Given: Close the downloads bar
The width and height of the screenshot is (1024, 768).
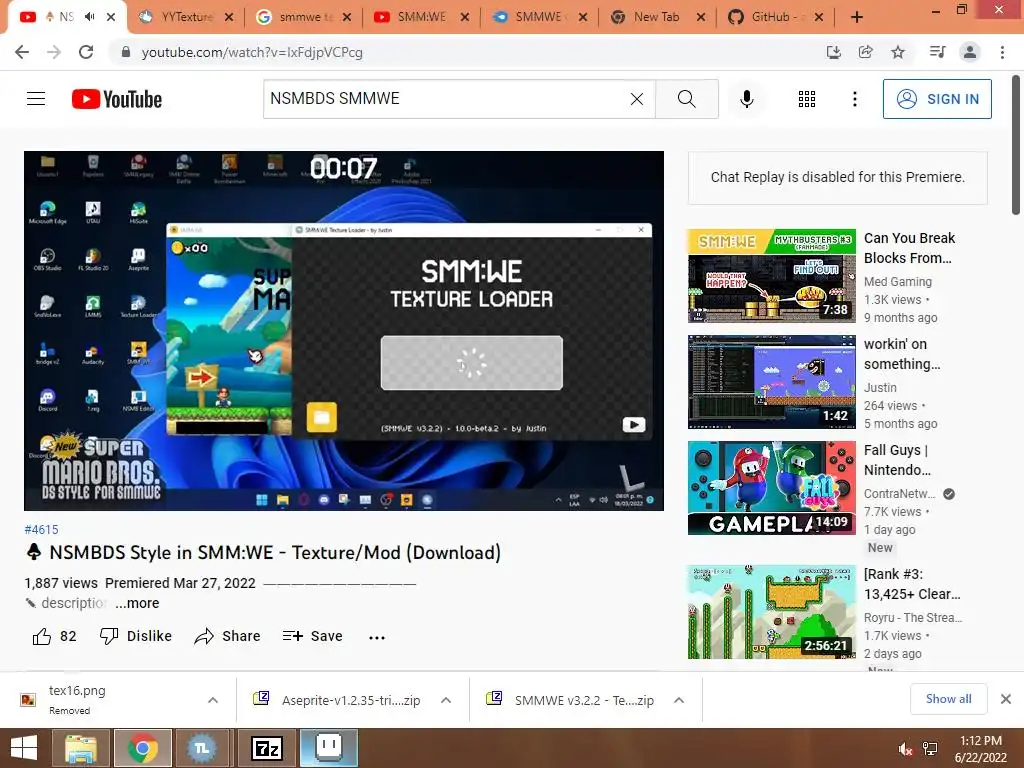Looking at the screenshot, I should 1006,699.
